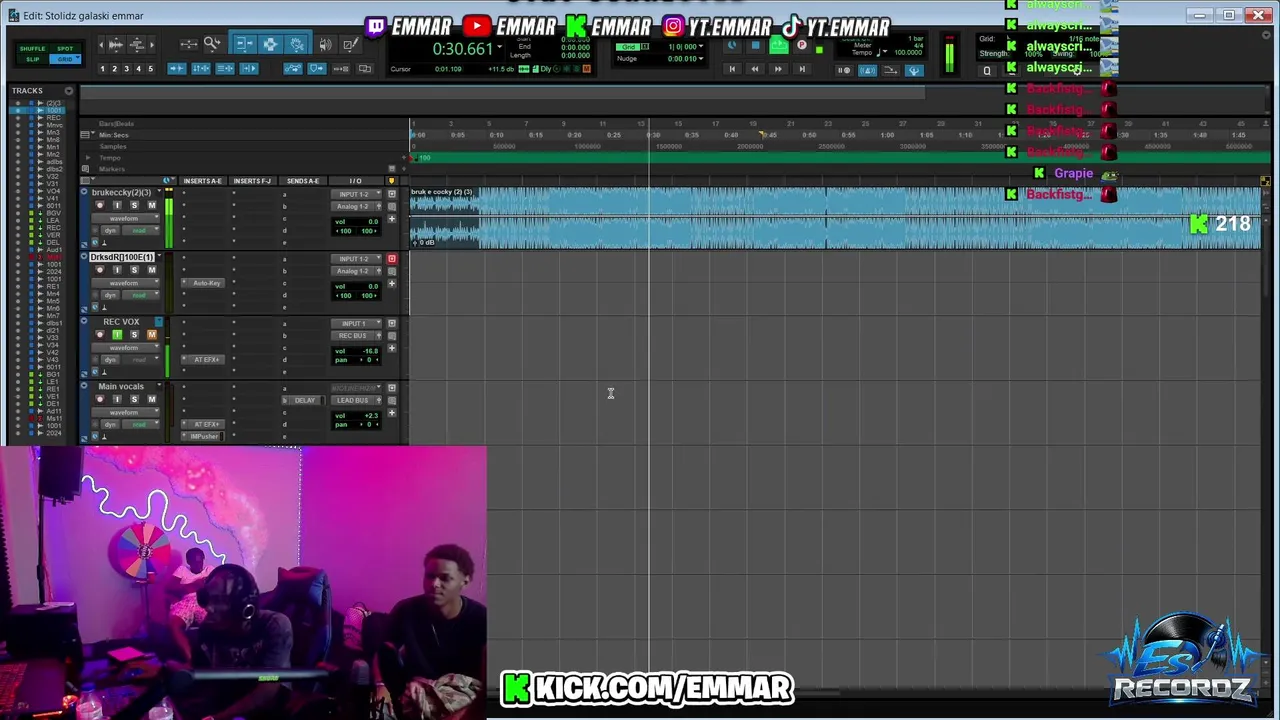Mute the Main vocals track
Viewport: 1280px width, 720px height.
pos(152,399)
